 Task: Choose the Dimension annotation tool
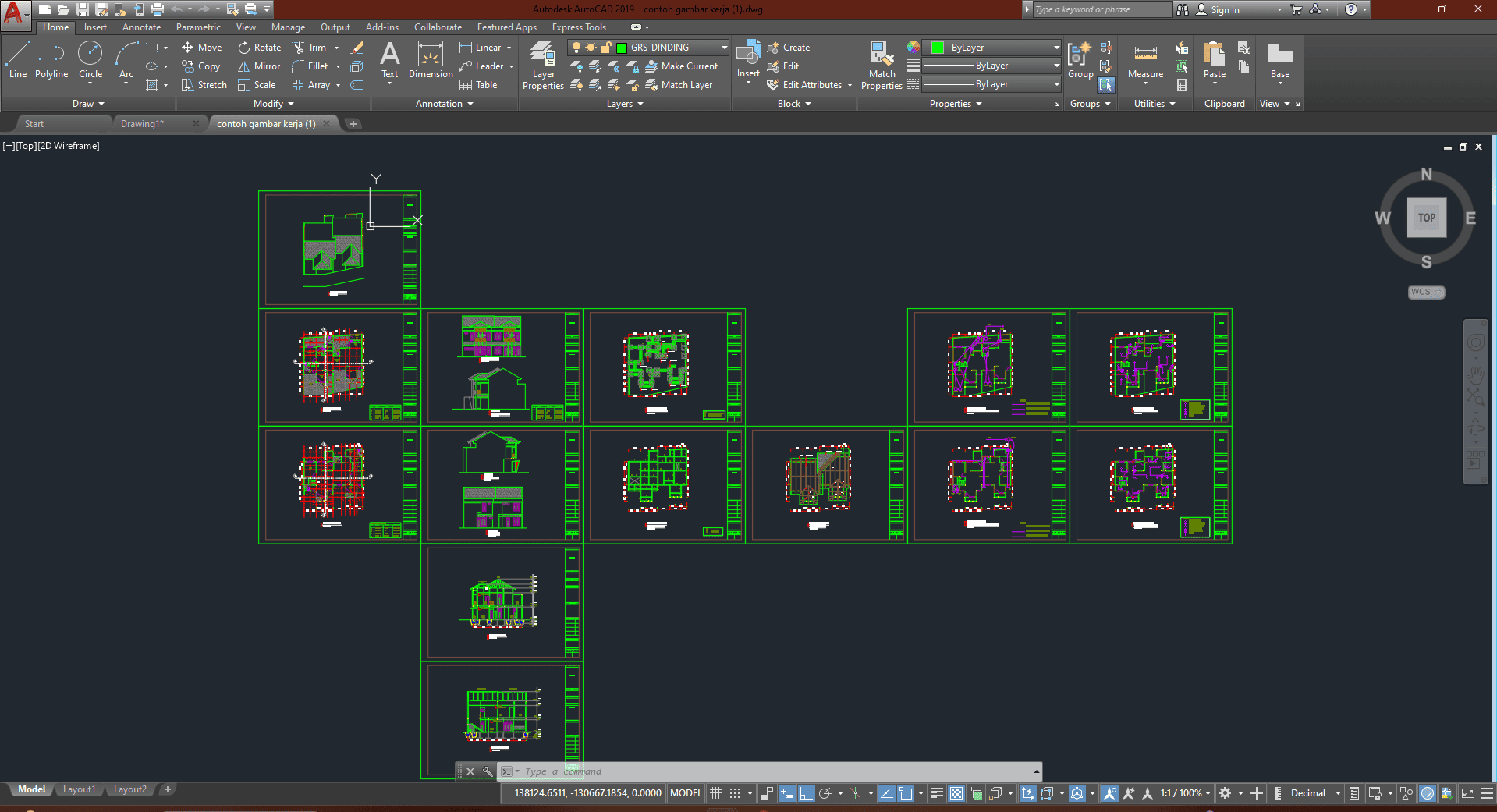(431, 61)
